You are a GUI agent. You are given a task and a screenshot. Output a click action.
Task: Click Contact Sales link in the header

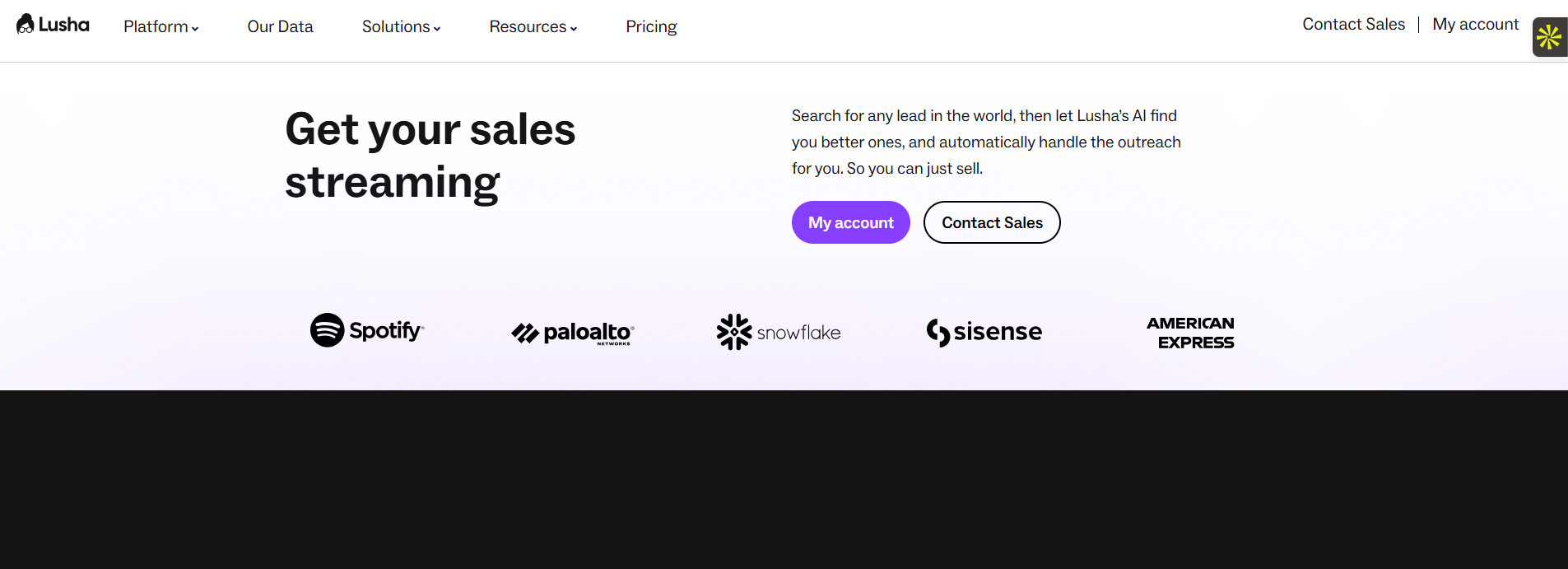1353,25
